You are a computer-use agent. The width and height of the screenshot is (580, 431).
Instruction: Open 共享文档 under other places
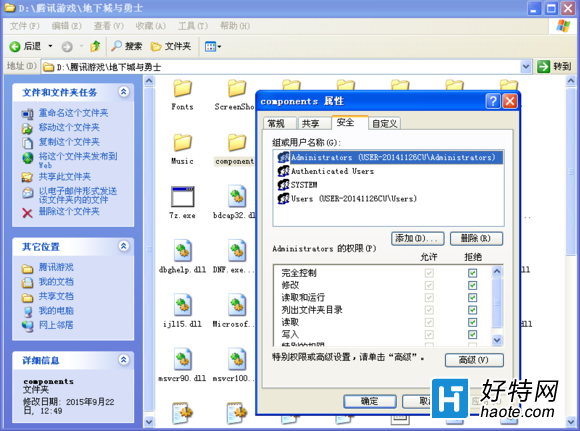(56, 296)
